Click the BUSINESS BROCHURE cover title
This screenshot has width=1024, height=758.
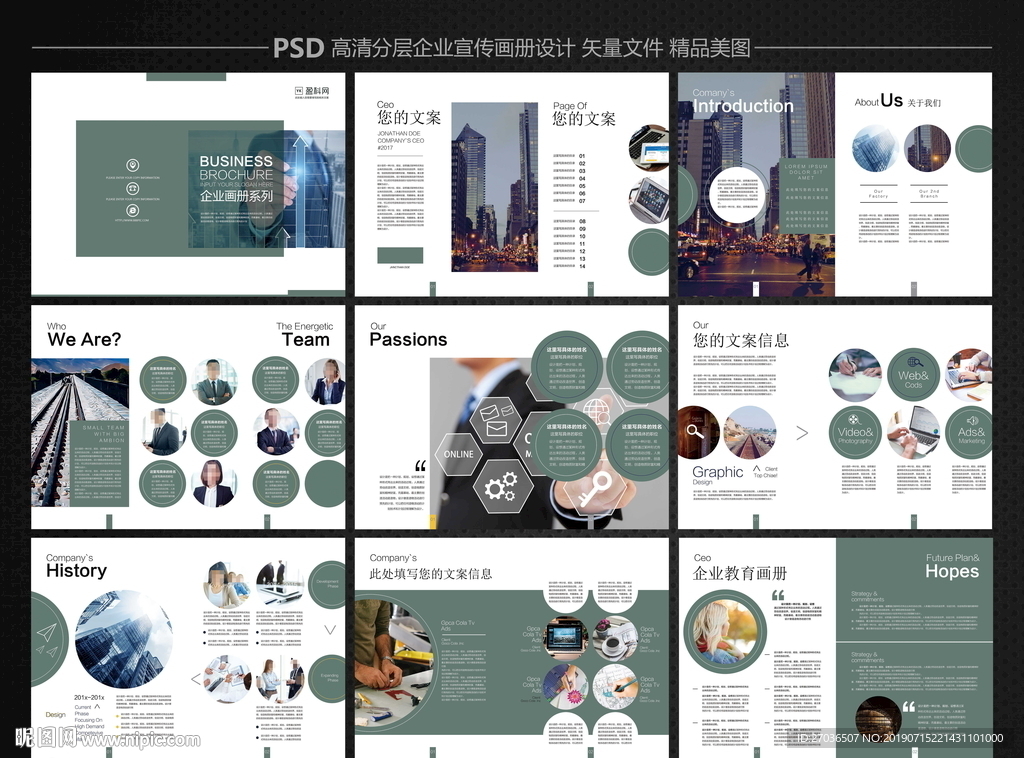(x=236, y=168)
